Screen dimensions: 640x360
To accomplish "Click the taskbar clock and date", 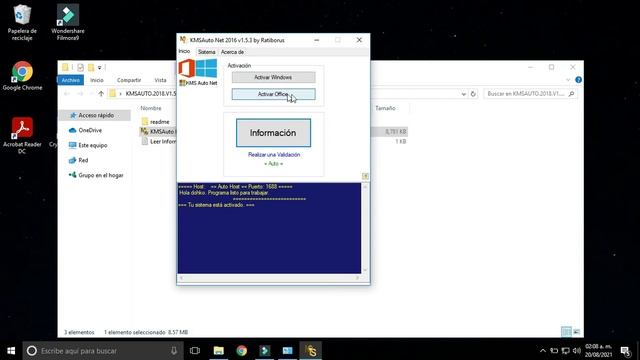I will (598, 351).
